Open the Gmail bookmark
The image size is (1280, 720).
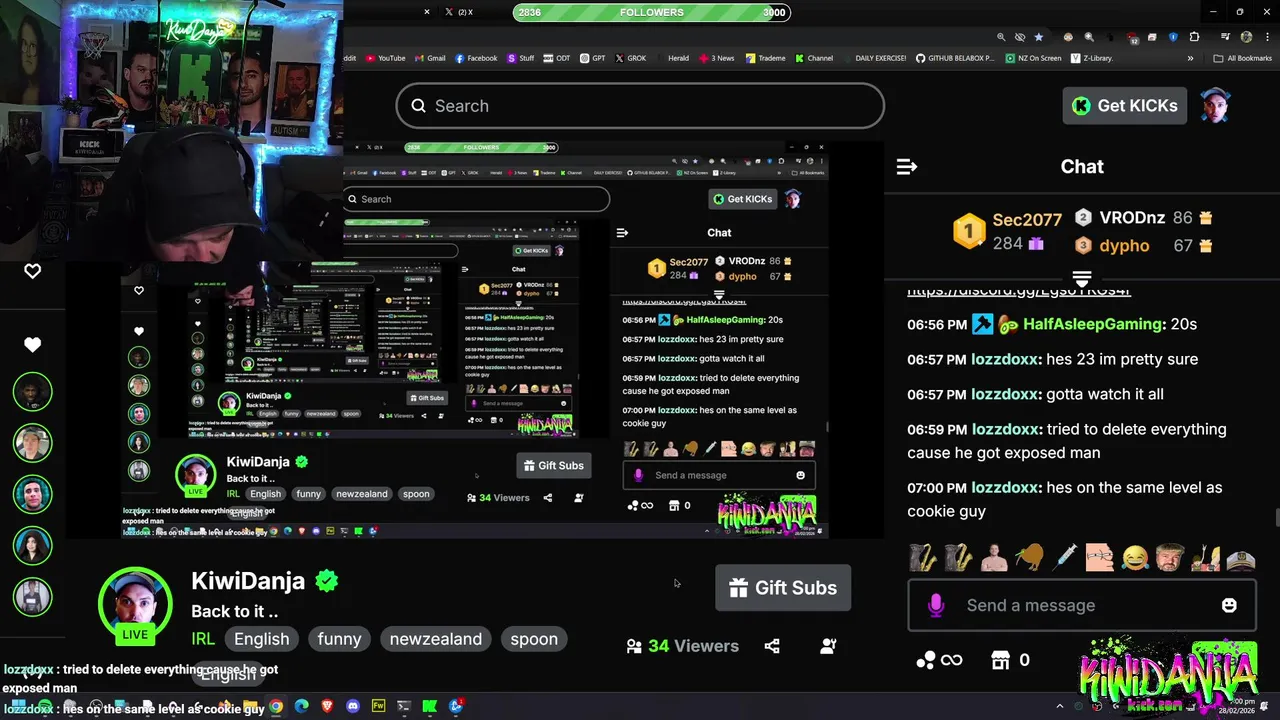(x=430, y=58)
